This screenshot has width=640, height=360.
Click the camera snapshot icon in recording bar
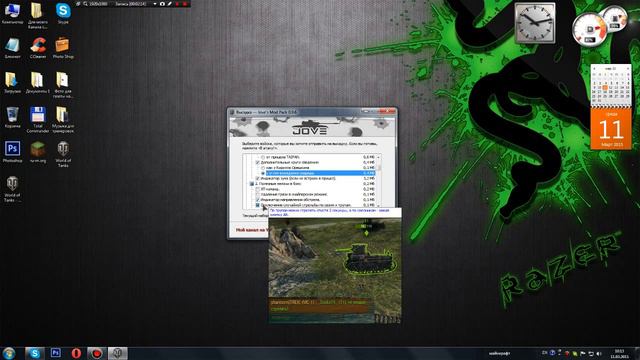click(x=162, y=4)
